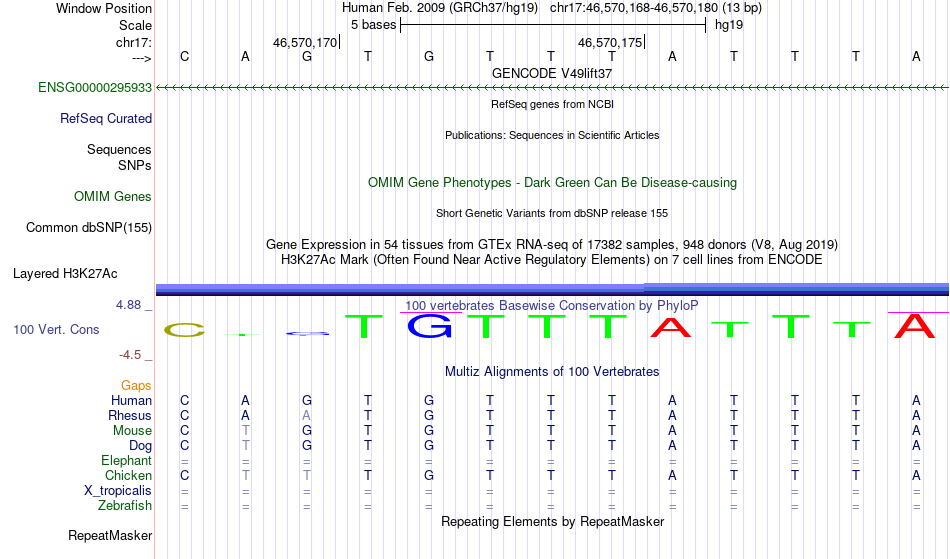Click Dog row's gray T mismatch base
The image size is (950, 559).
[x=245, y=446]
